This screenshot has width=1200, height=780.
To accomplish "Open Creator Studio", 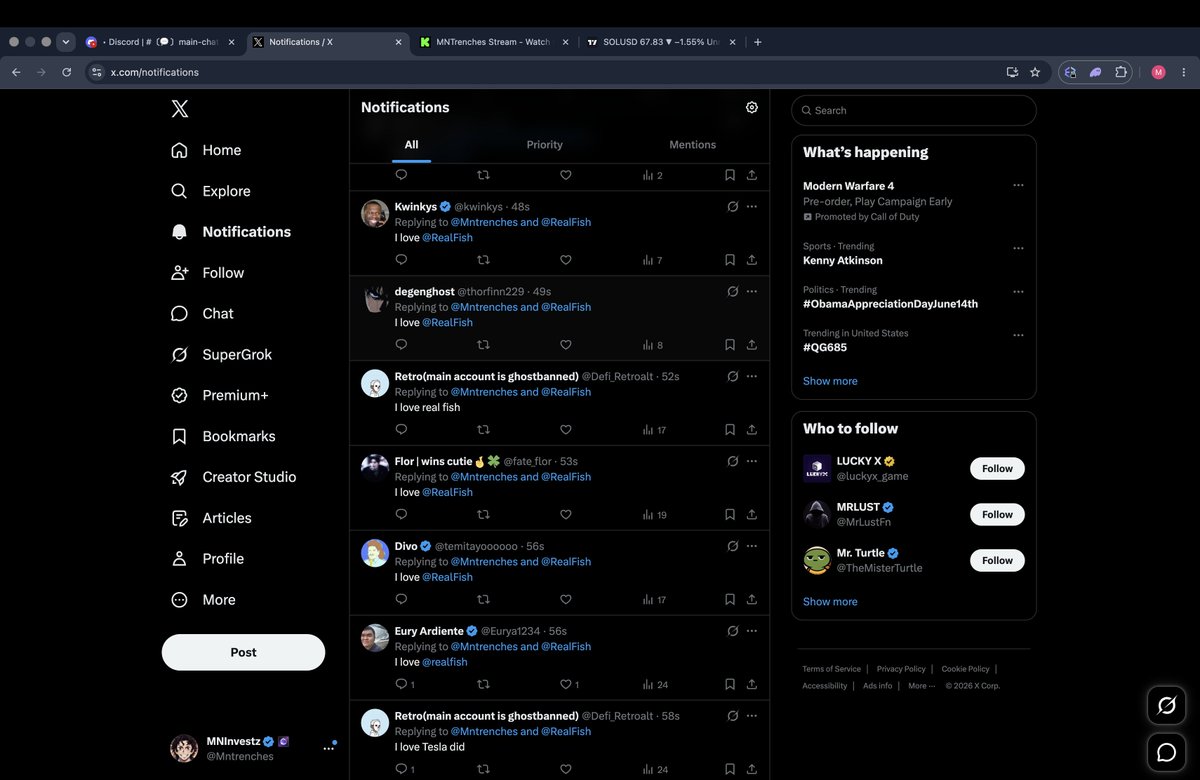I will point(234,477).
